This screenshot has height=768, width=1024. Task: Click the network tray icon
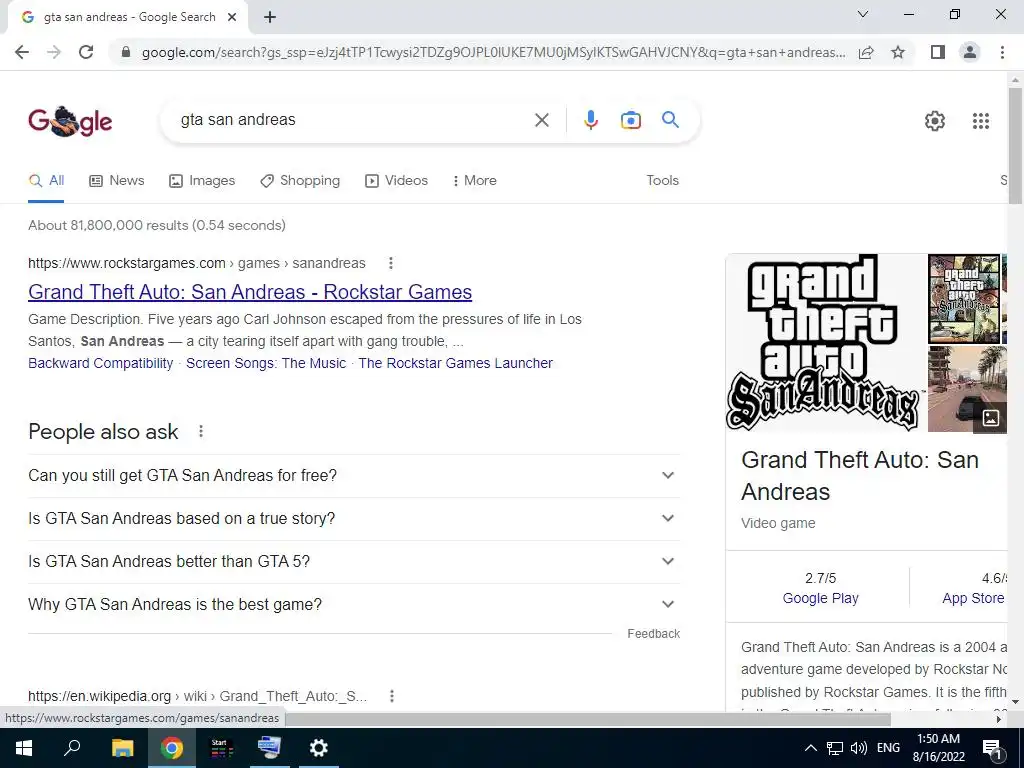tap(835, 748)
